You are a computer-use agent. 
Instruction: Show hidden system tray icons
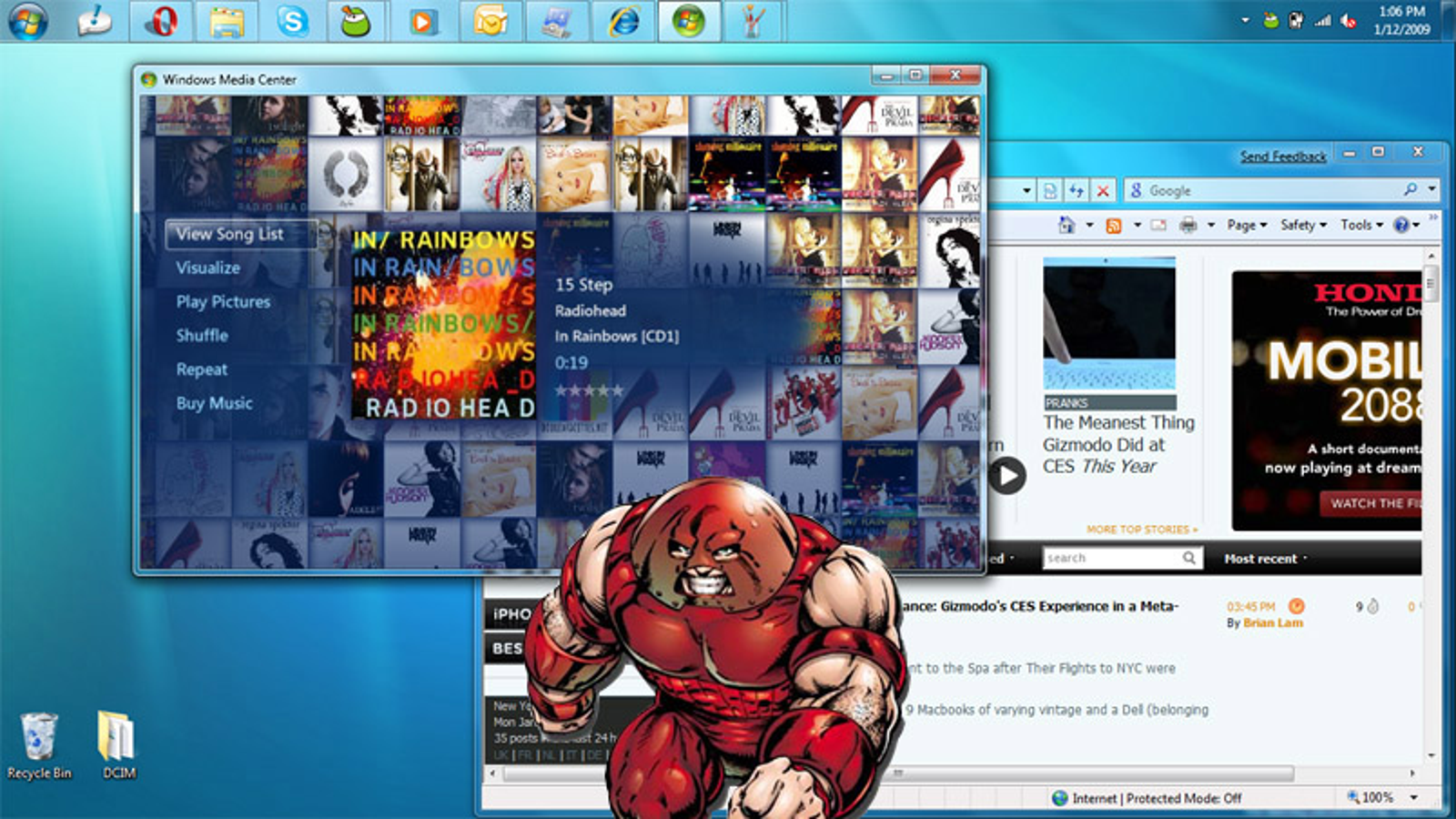pos(1245,20)
